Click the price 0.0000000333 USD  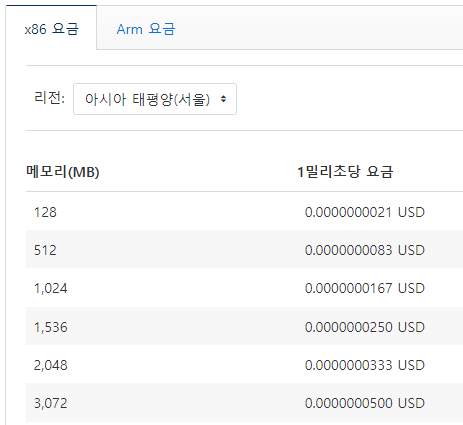tap(365, 365)
